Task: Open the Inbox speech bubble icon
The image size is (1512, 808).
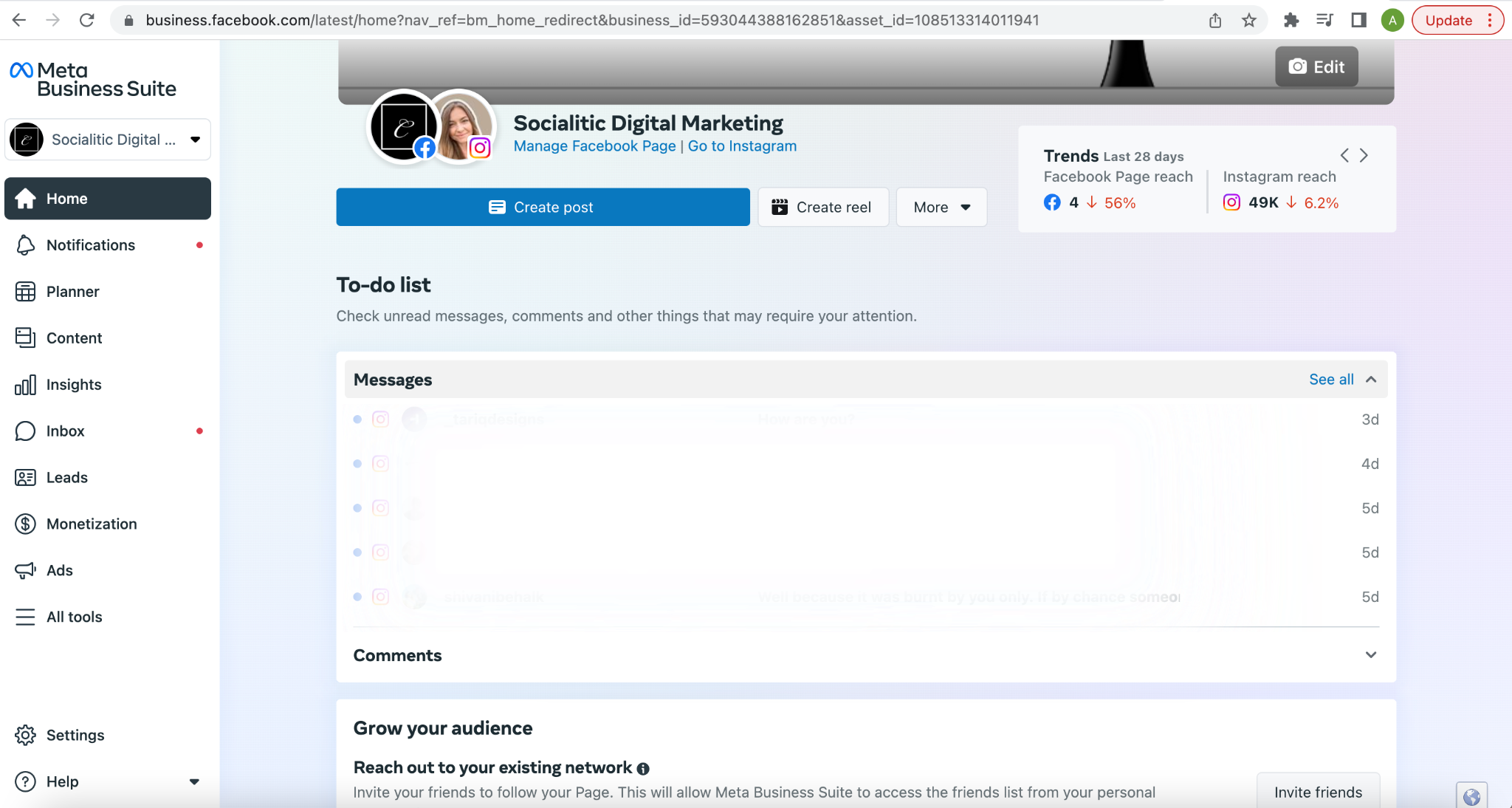Action: (25, 431)
